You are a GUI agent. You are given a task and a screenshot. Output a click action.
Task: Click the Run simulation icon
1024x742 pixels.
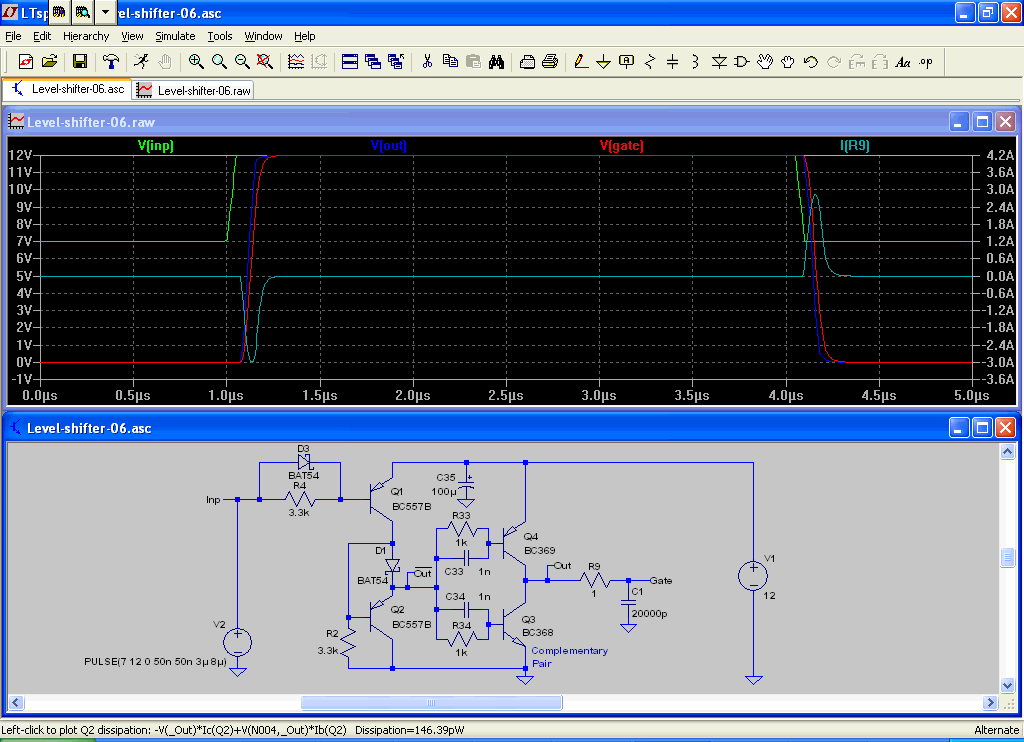pyautogui.click(x=141, y=62)
